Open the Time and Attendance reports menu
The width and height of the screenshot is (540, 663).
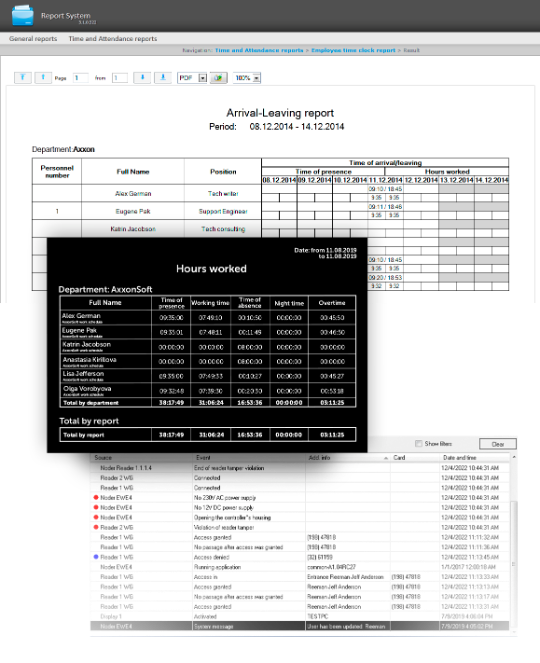pyautogui.click(x=113, y=38)
